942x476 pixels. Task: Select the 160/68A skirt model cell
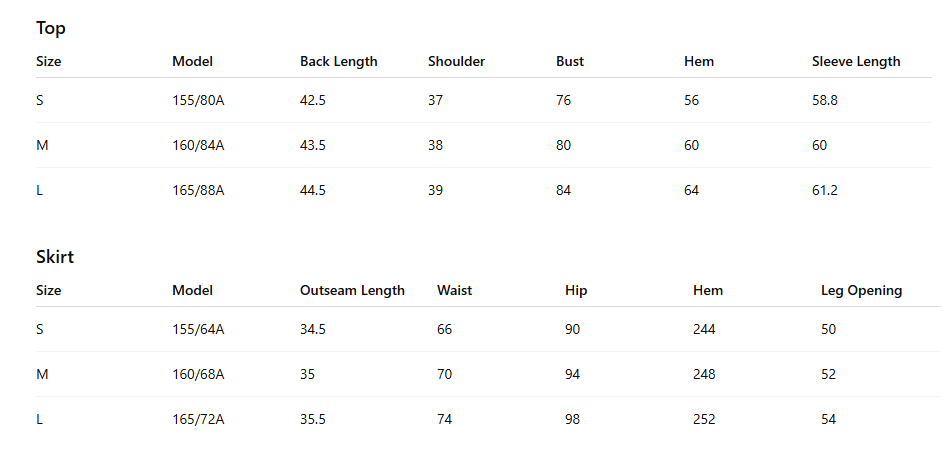(x=198, y=374)
